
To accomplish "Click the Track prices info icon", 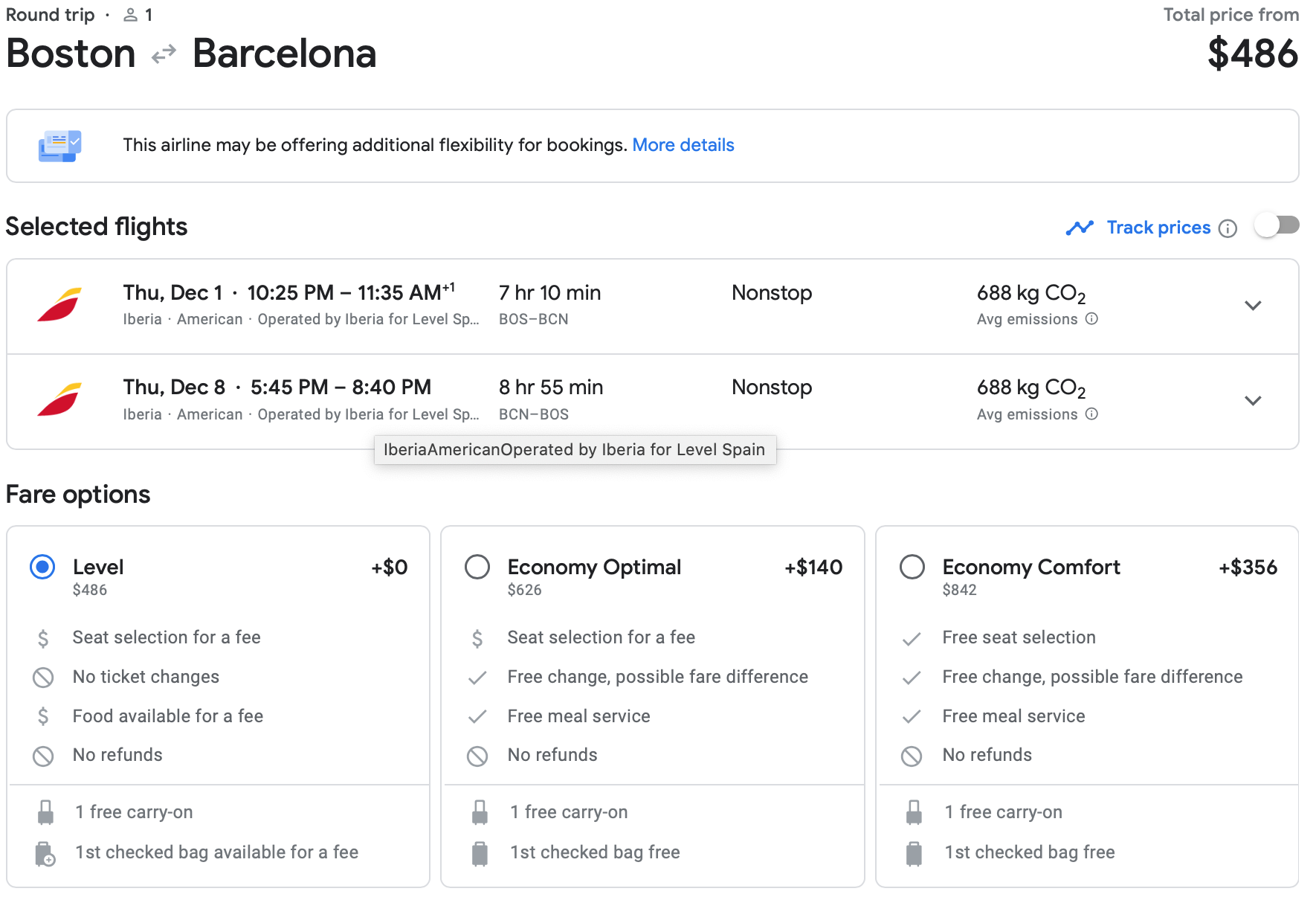I will (1228, 228).
